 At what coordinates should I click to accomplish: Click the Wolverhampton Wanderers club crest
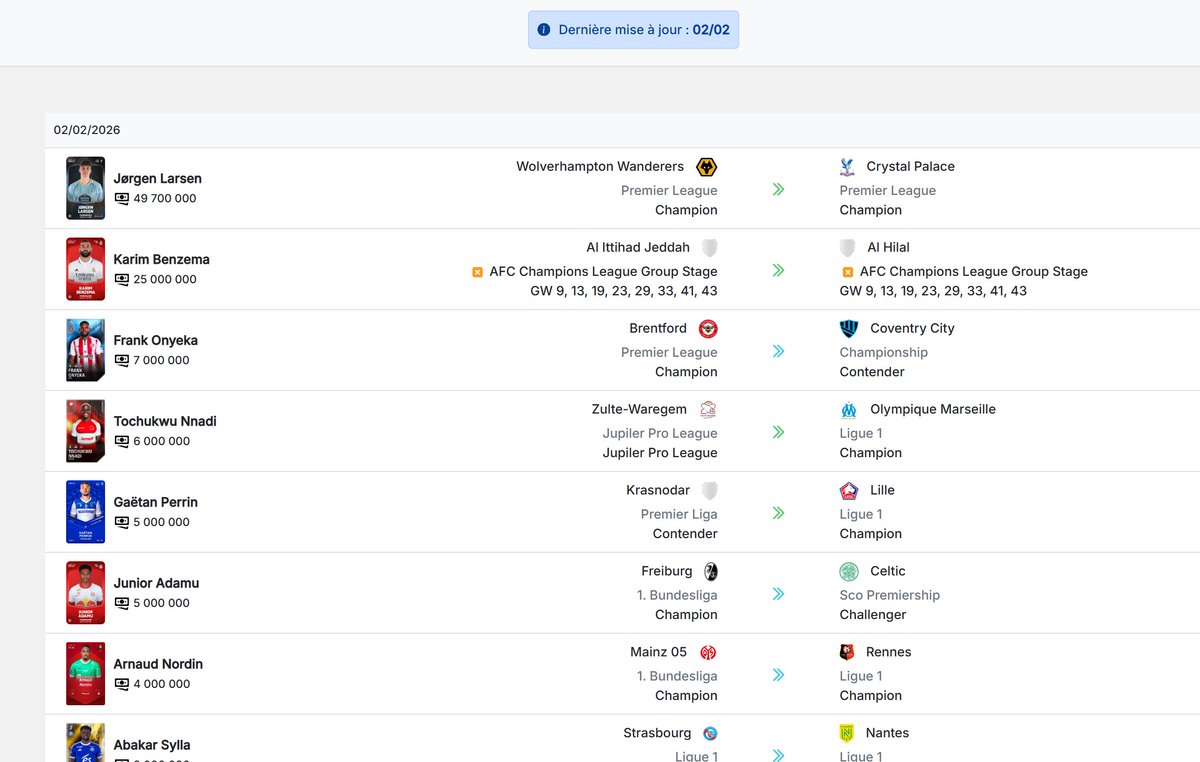707,167
